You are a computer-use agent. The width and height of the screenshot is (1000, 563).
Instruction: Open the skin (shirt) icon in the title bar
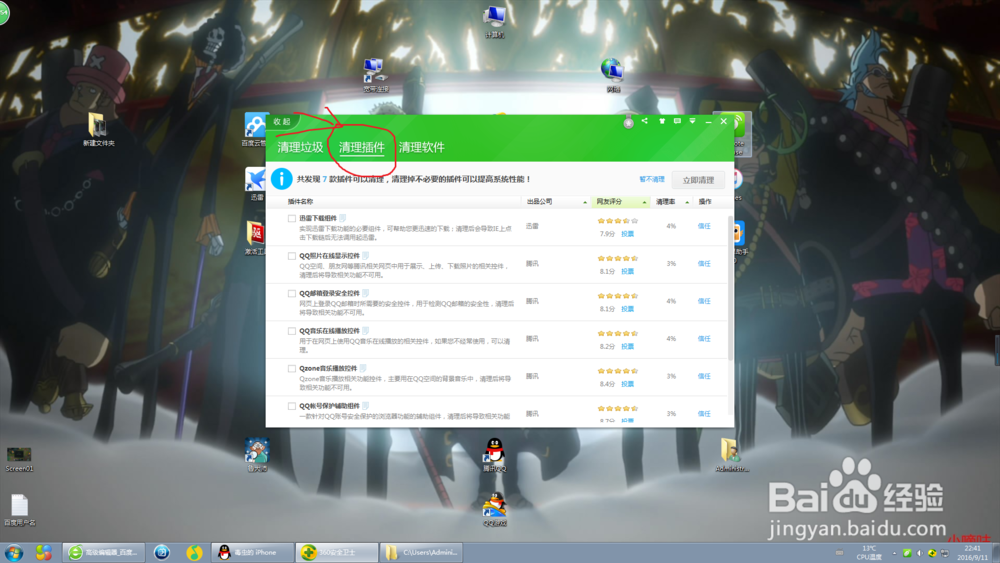[661, 121]
